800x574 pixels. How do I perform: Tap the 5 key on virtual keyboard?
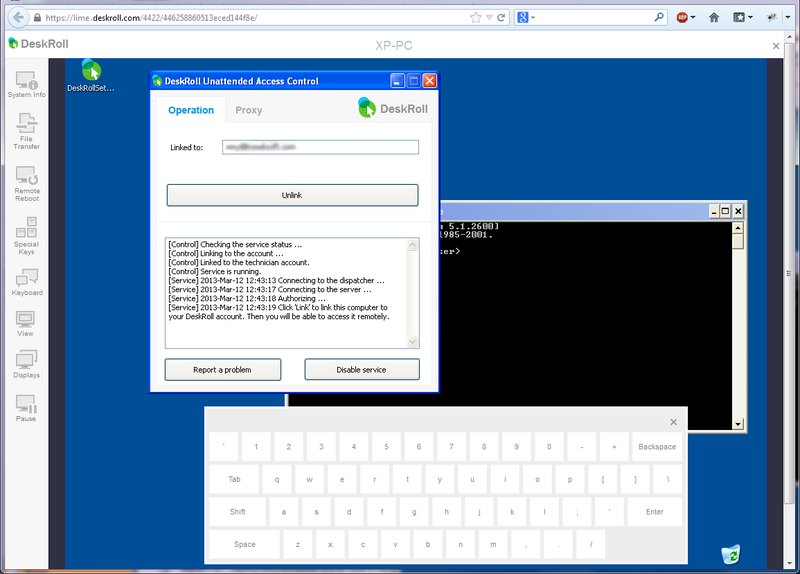coord(386,447)
